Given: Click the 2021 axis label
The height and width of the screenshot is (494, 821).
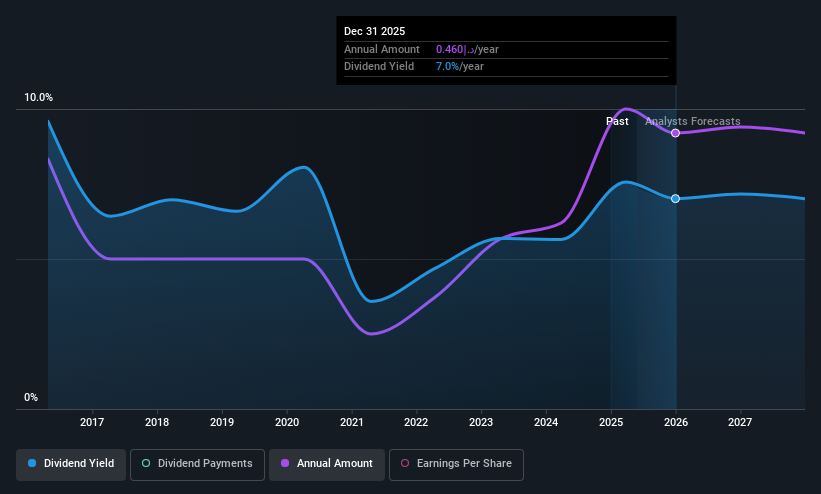Looking at the screenshot, I should 351,422.
